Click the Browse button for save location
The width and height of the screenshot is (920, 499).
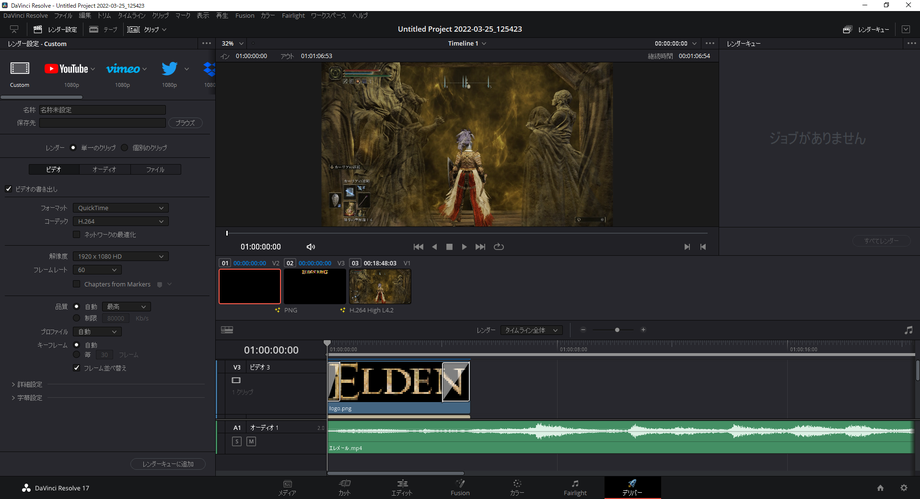185,123
